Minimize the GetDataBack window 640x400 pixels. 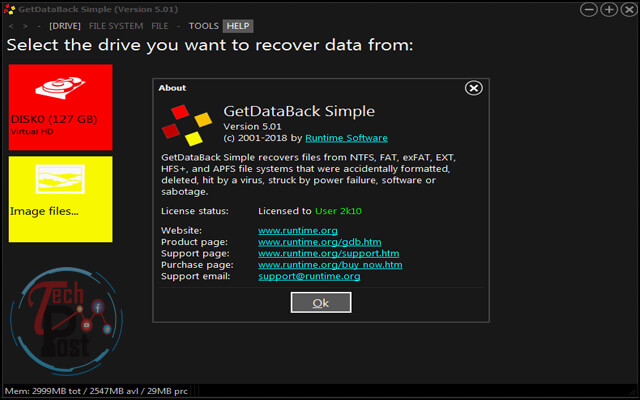coord(589,9)
